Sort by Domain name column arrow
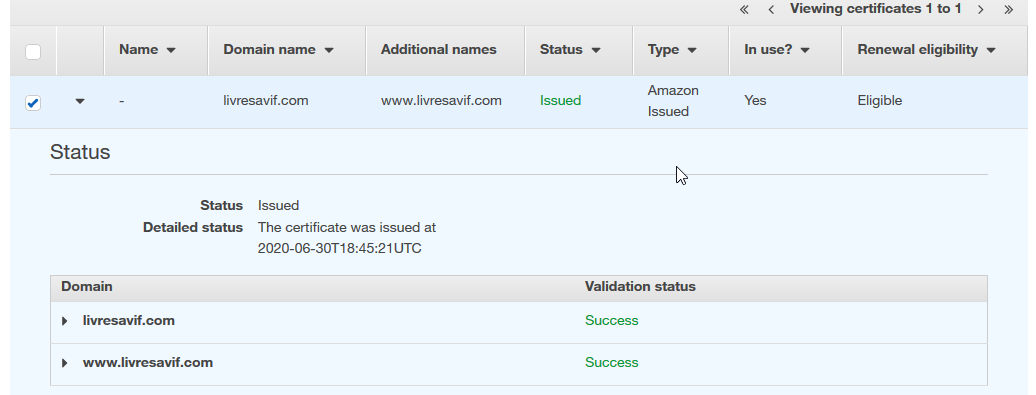Screen dimensions: 1036x395 (329, 50)
